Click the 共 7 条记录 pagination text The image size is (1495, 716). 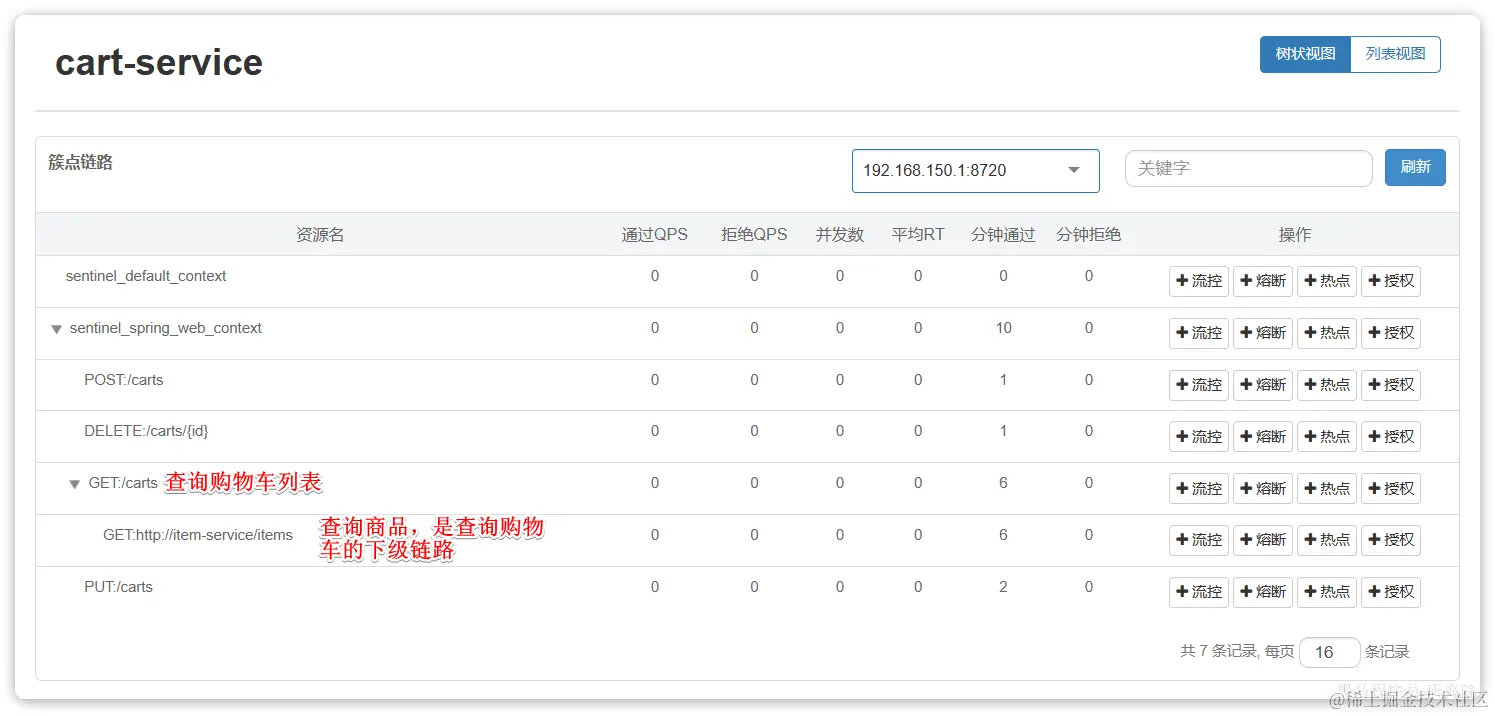coord(1218,651)
